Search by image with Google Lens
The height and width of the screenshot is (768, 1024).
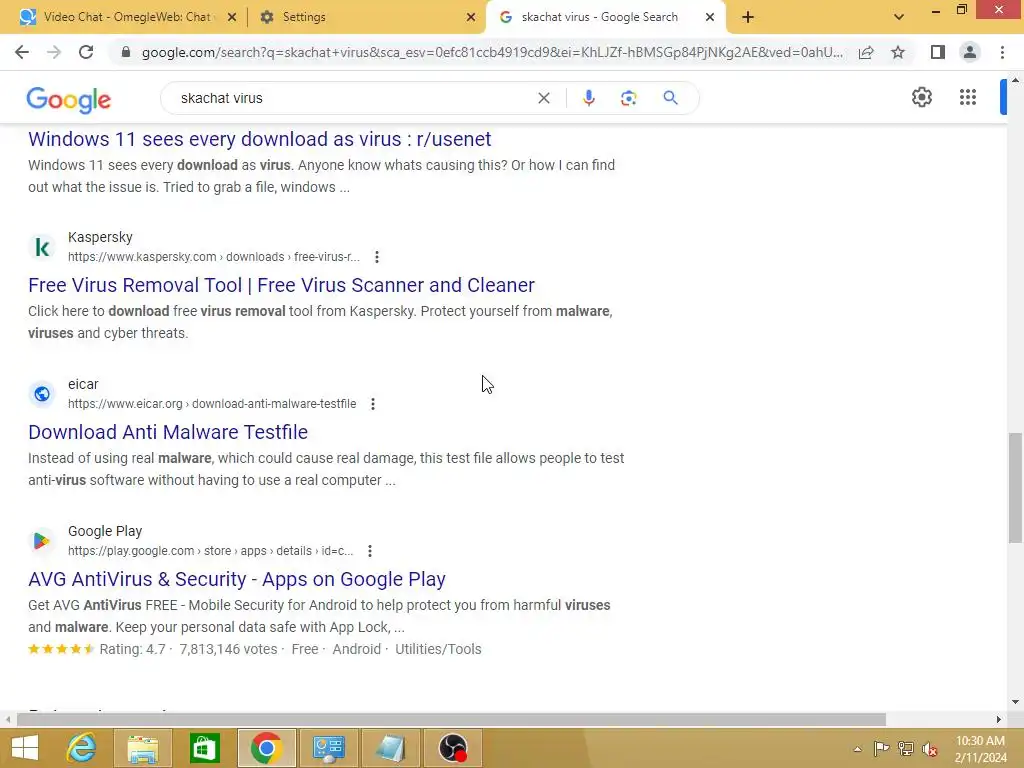pyautogui.click(x=628, y=98)
